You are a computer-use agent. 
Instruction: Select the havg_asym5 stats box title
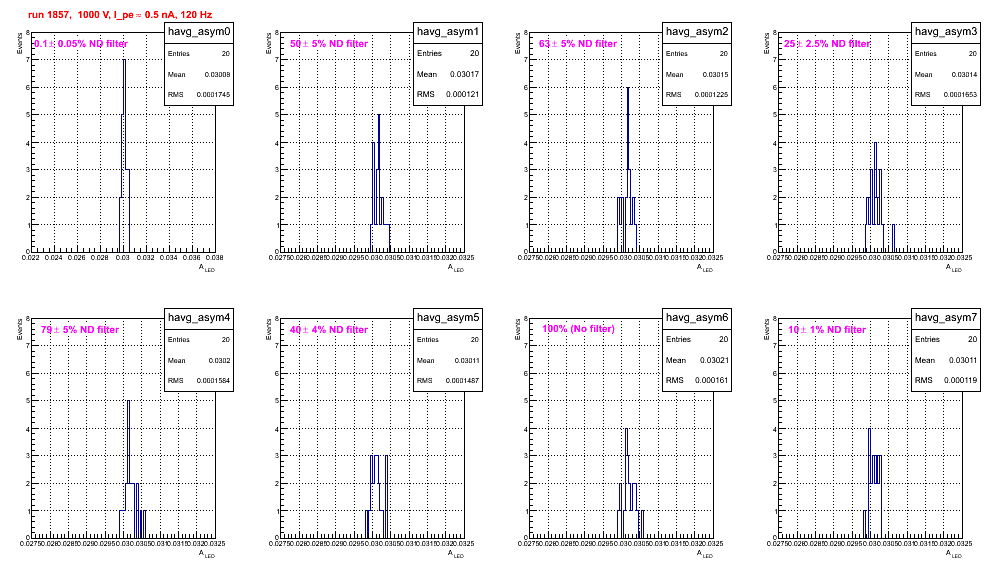pos(448,317)
